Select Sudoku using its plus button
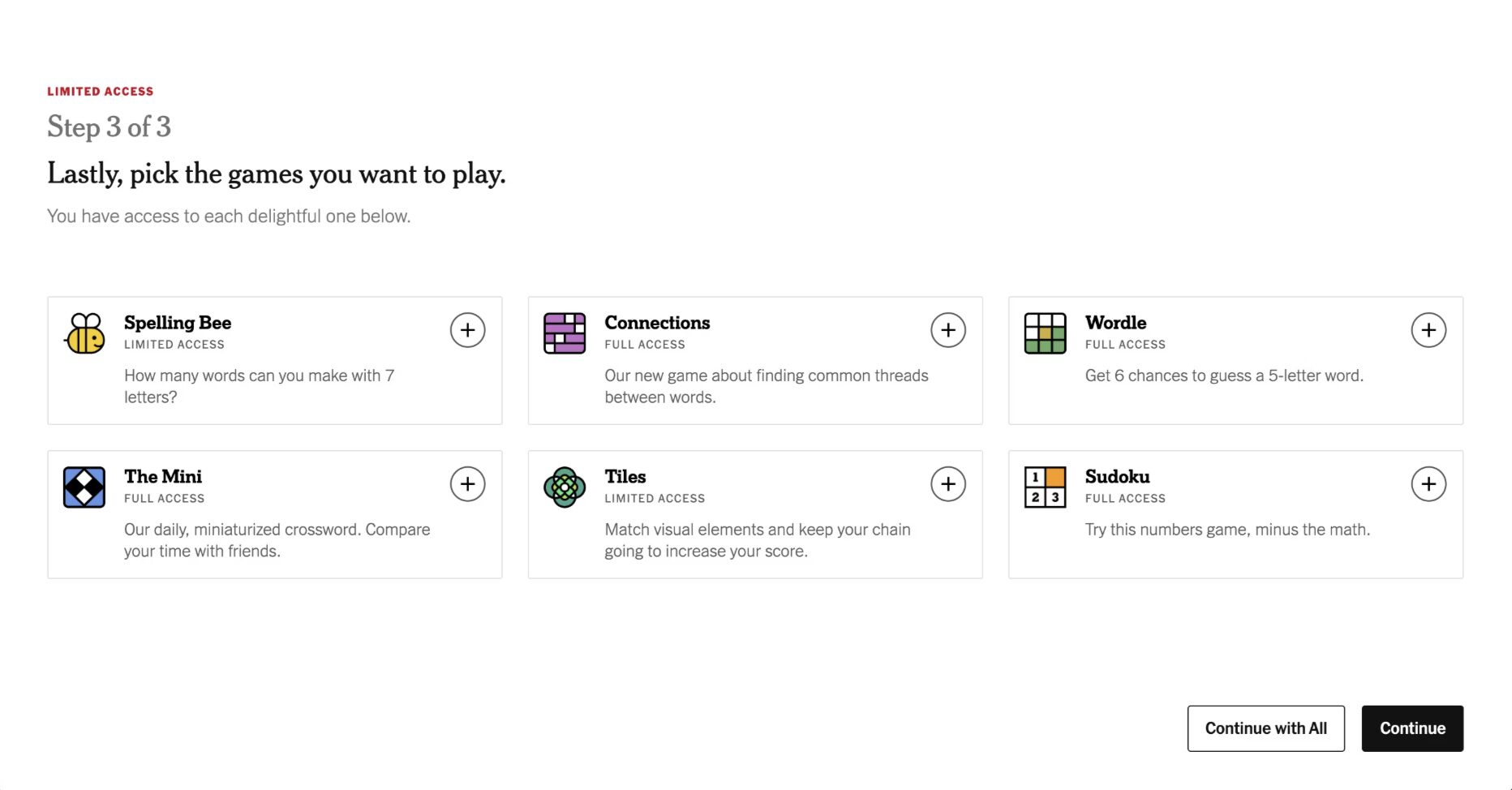This screenshot has height=790, width=1512. click(1428, 484)
